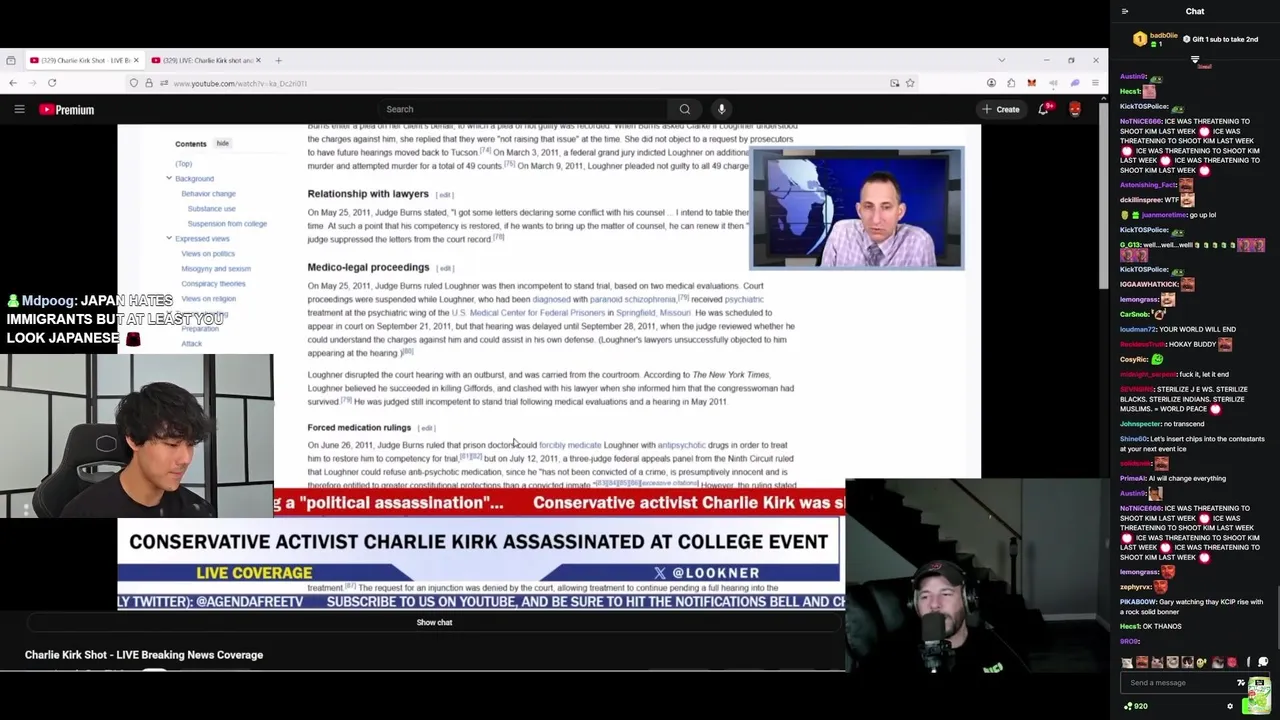This screenshot has width=1280, height=720.
Task: Edit the 'Forced medication rulings' section
Action: click(426, 428)
